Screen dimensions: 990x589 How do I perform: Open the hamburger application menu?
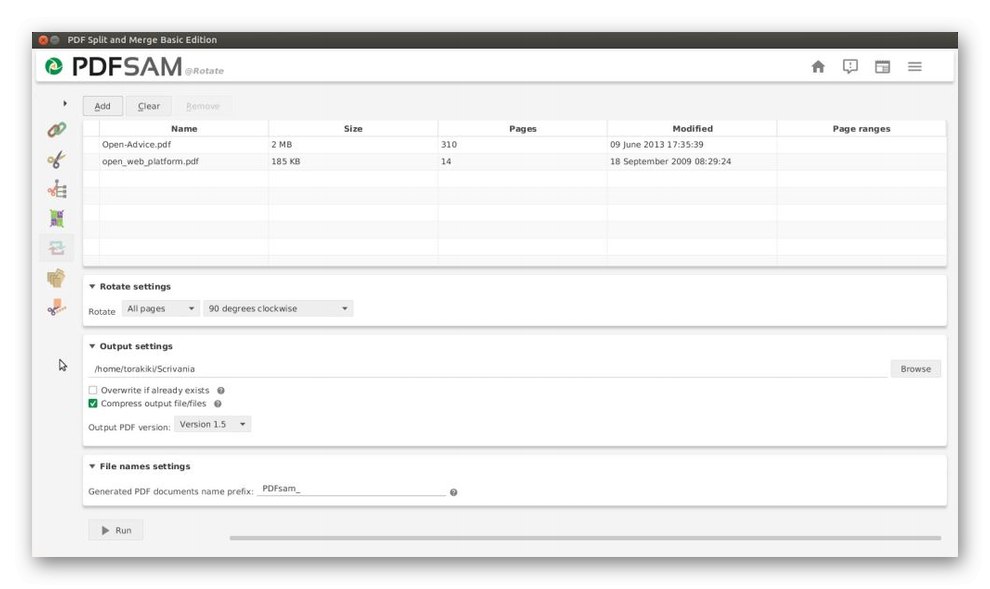tap(914, 66)
